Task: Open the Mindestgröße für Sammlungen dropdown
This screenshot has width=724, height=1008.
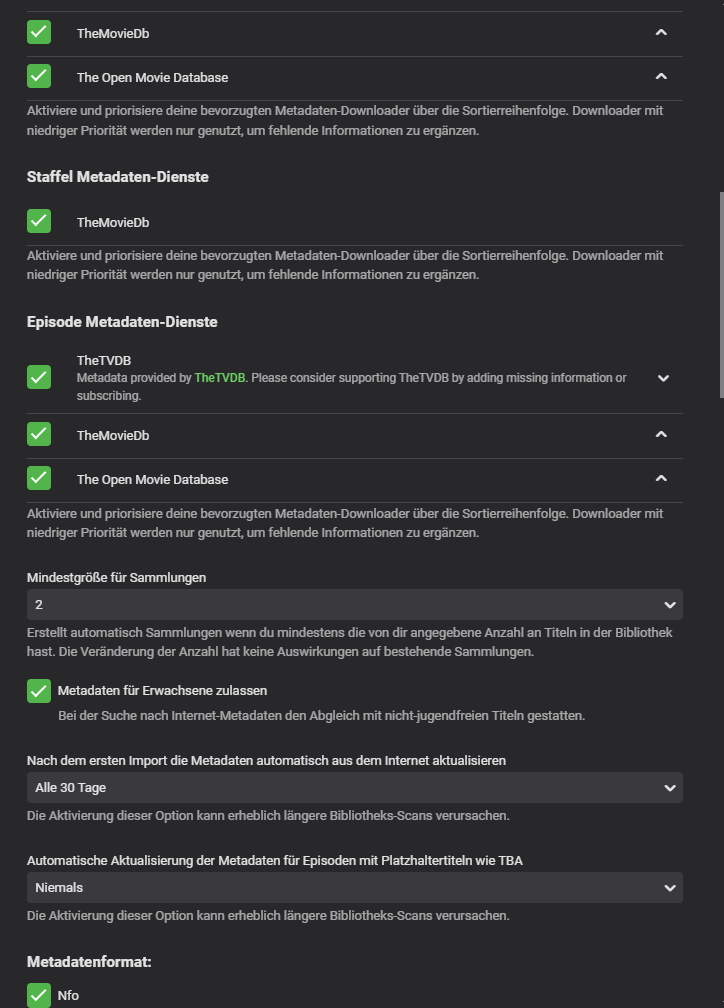Action: coord(354,605)
